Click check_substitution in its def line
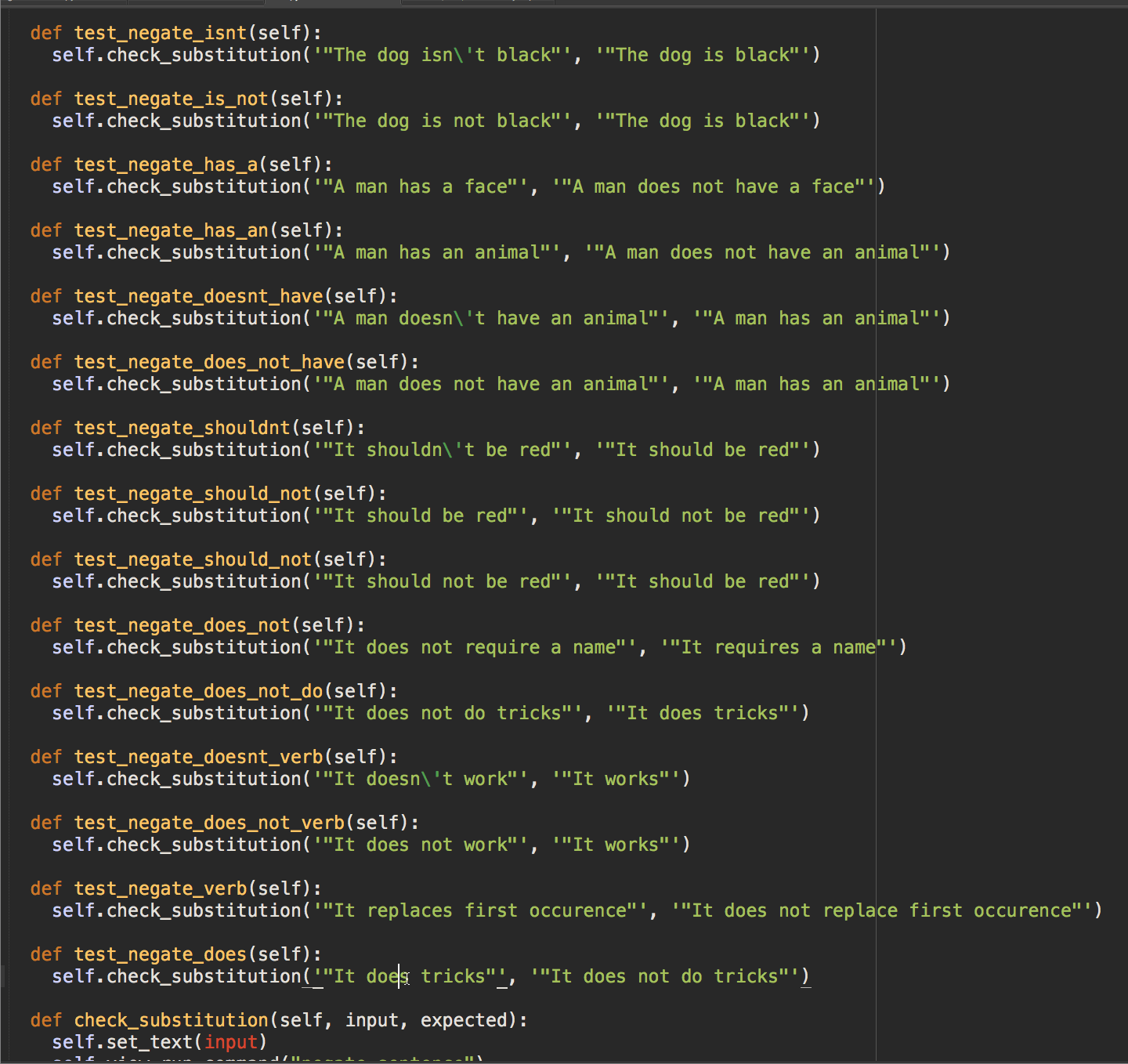Image resolution: width=1128 pixels, height=1064 pixels. [172, 1020]
